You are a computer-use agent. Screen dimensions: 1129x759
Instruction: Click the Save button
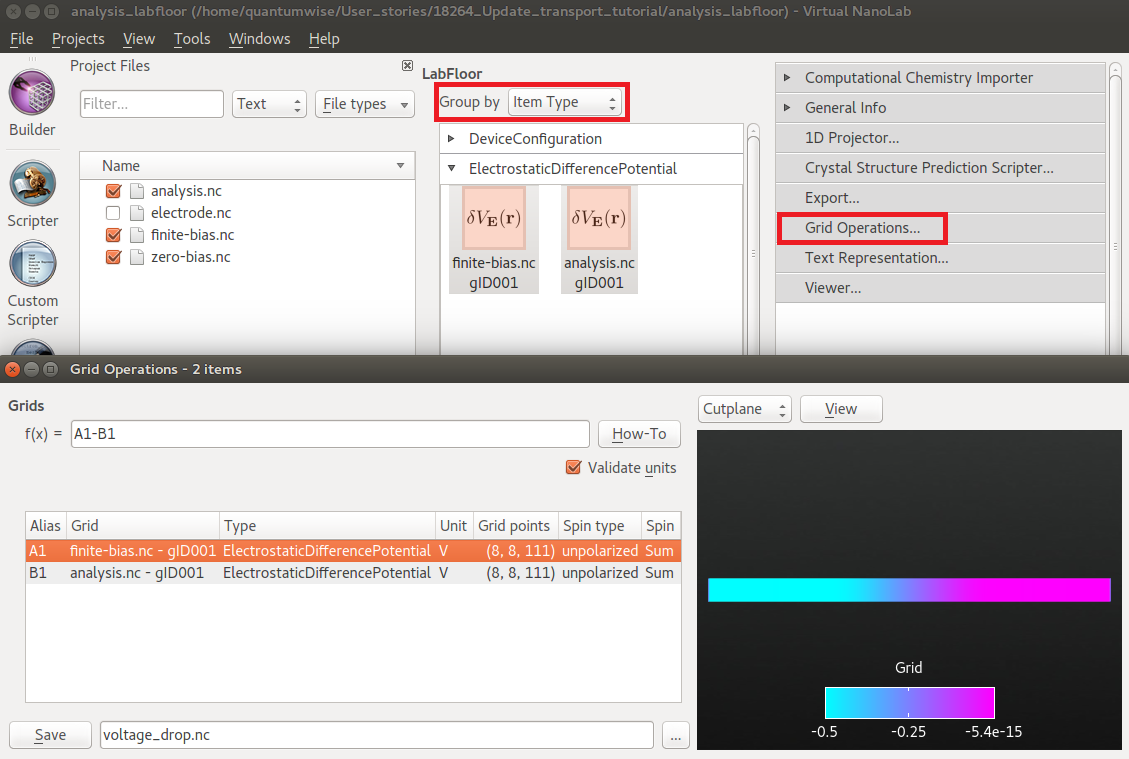coord(50,735)
